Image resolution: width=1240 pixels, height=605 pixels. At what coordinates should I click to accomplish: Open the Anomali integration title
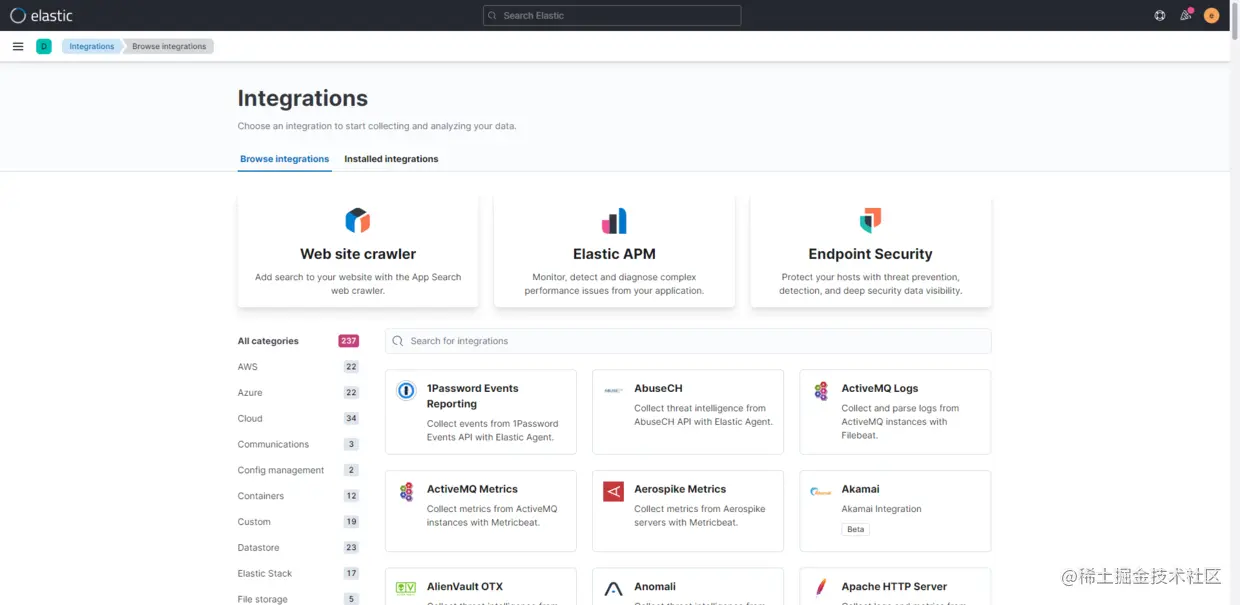(655, 587)
